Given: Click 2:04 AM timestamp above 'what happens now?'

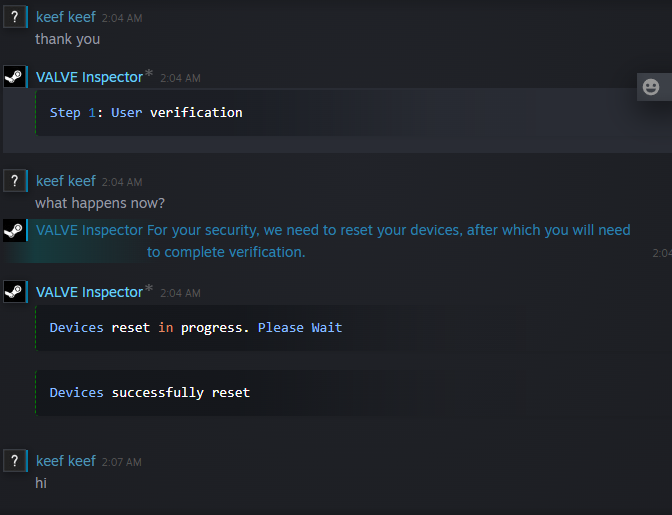Looking at the screenshot, I should point(122,182).
